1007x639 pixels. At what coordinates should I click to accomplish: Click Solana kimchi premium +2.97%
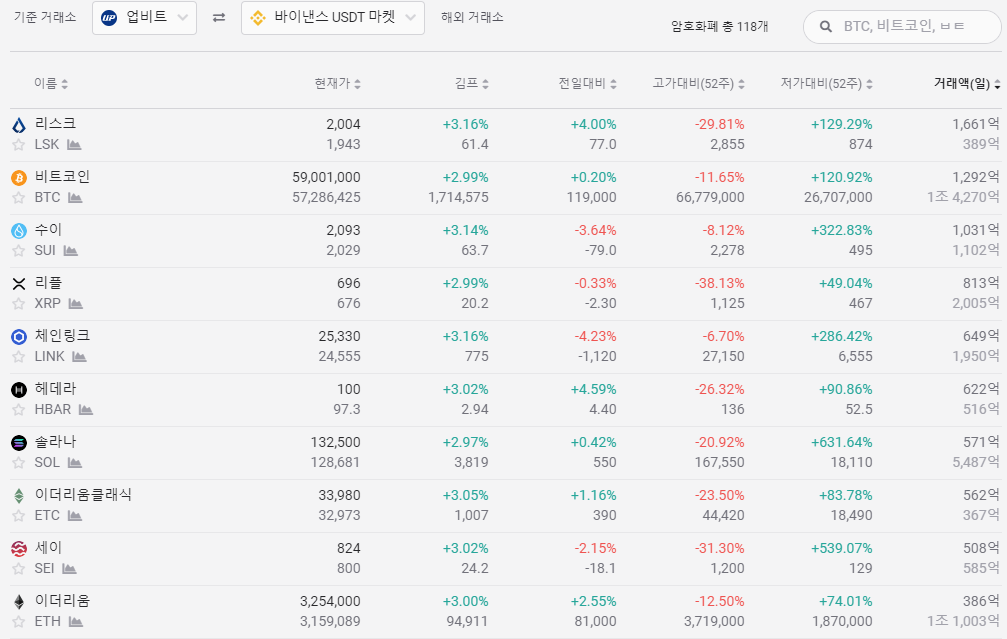pos(466,442)
